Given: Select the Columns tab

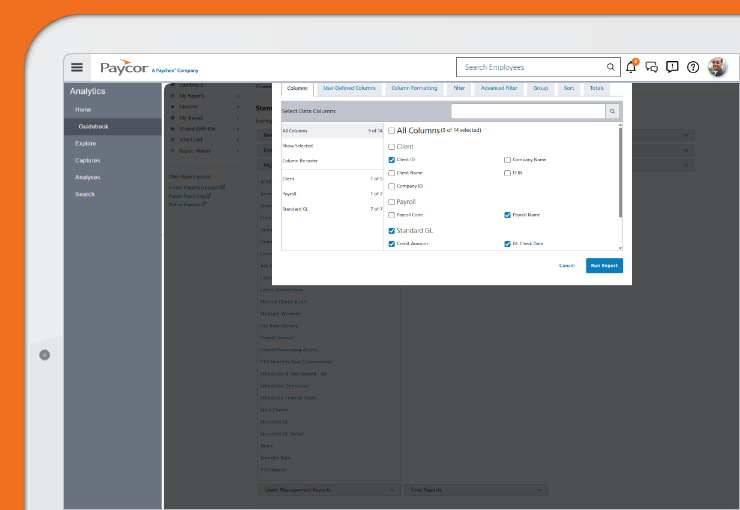Looking at the screenshot, I should 297,89.
